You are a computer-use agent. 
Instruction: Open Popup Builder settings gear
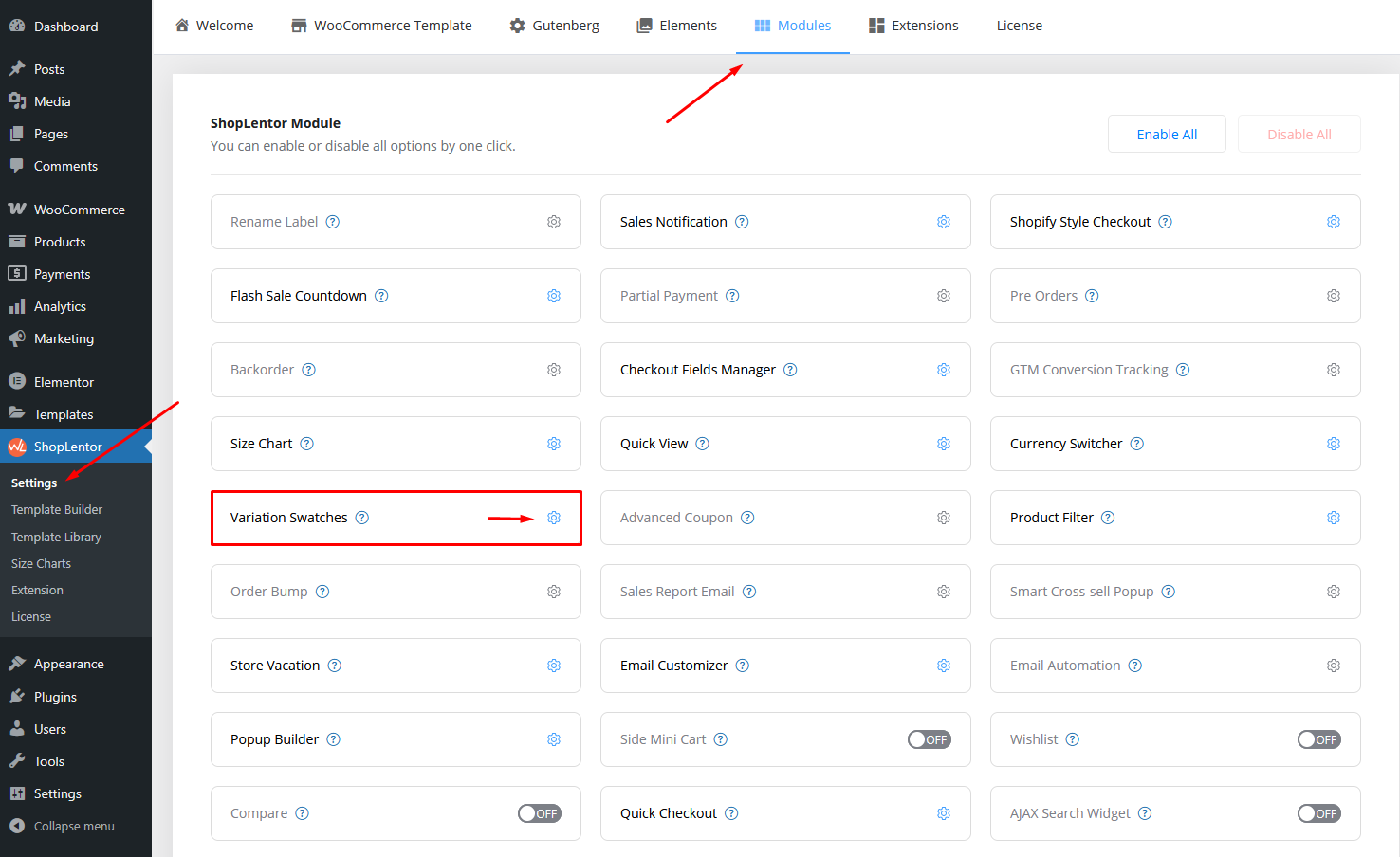pos(554,739)
